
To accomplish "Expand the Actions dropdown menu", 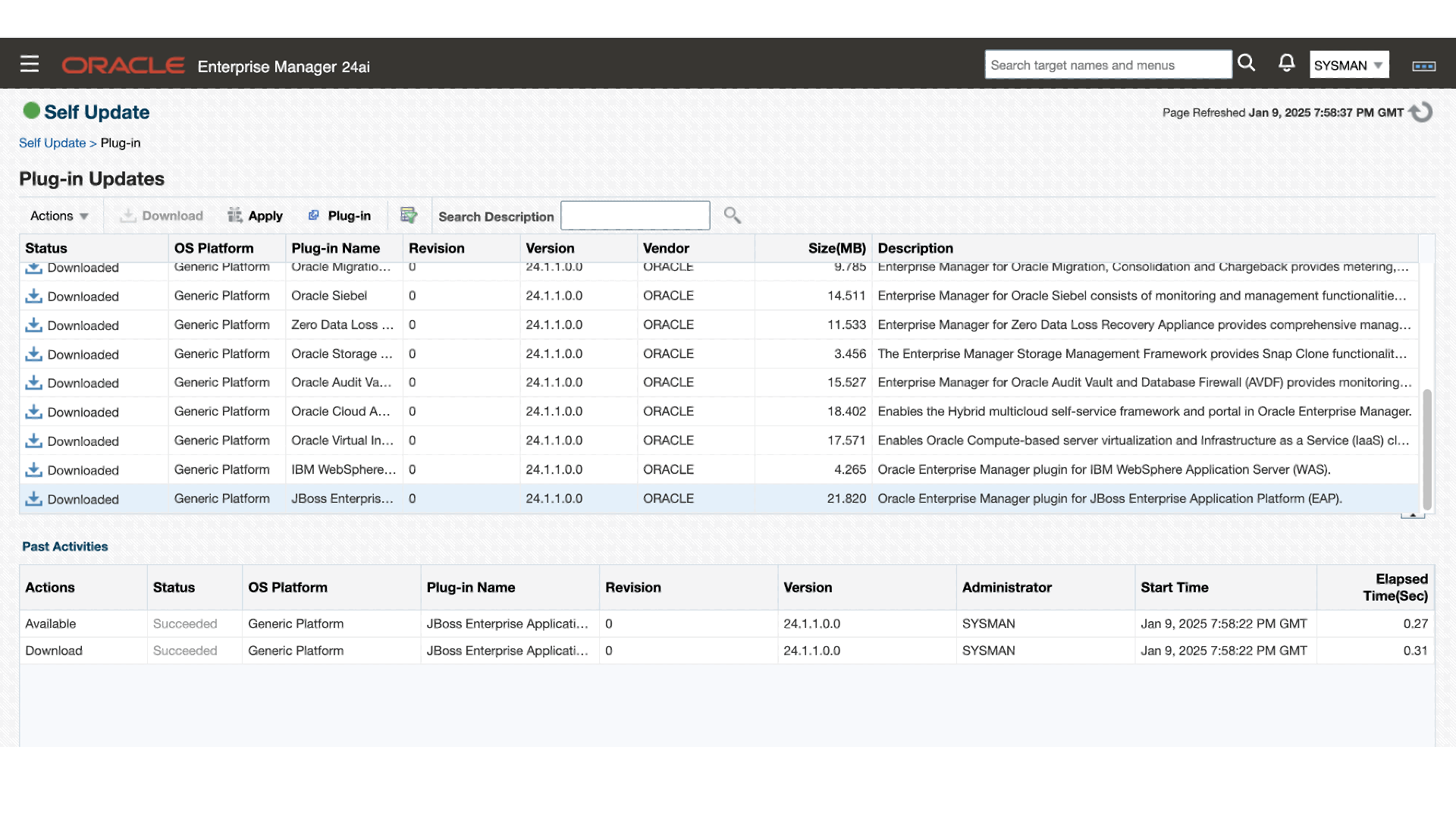I will tap(59, 216).
